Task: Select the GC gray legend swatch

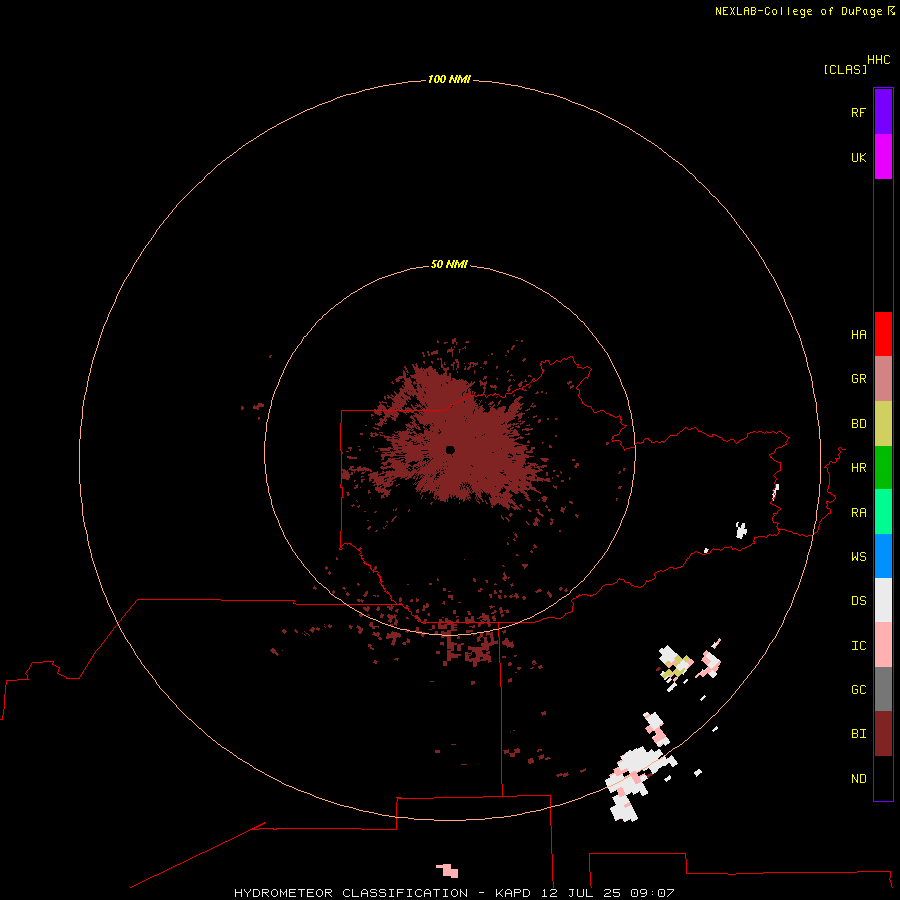Action: tap(883, 689)
